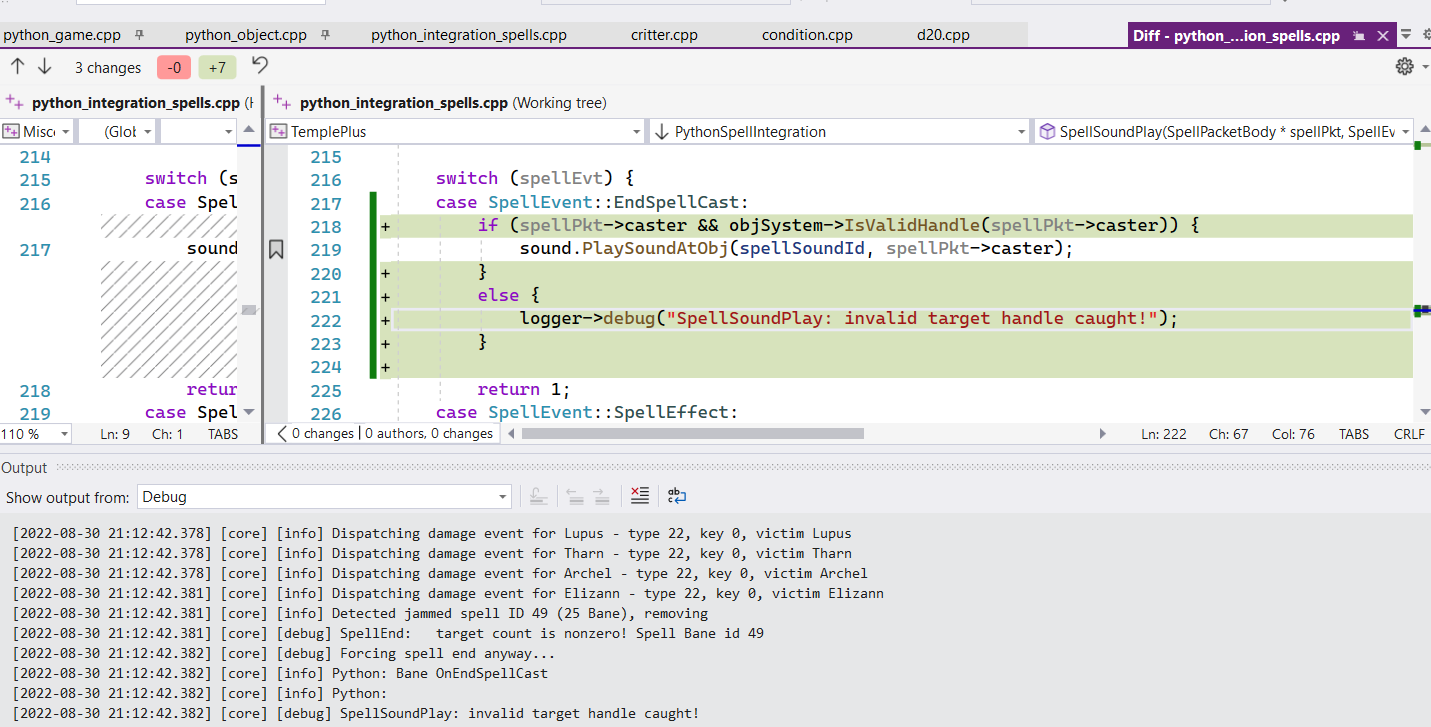Image resolution: width=1431 pixels, height=727 pixels.
Task: Switch to condition.cpp tab
Action: click(807, 35)
